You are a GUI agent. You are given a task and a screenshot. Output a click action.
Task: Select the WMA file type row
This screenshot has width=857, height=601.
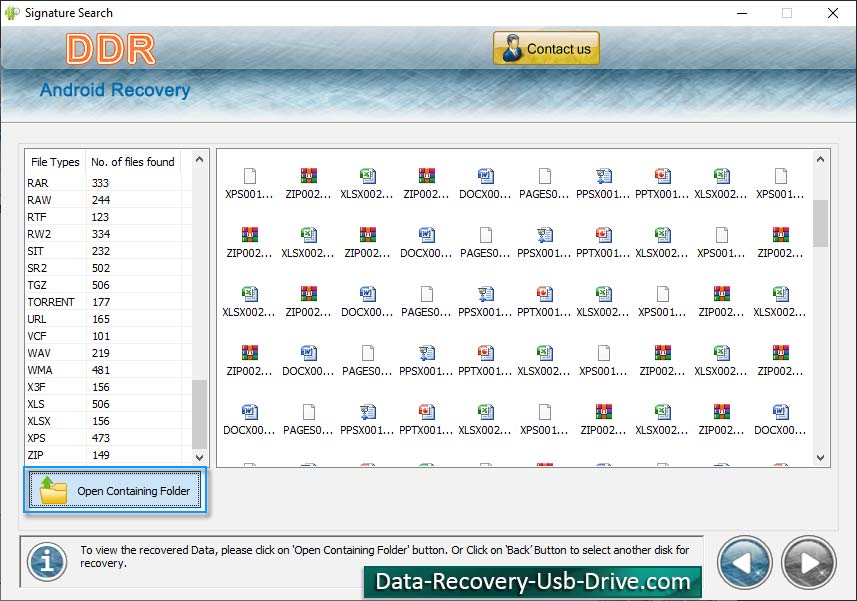(108, 370)
